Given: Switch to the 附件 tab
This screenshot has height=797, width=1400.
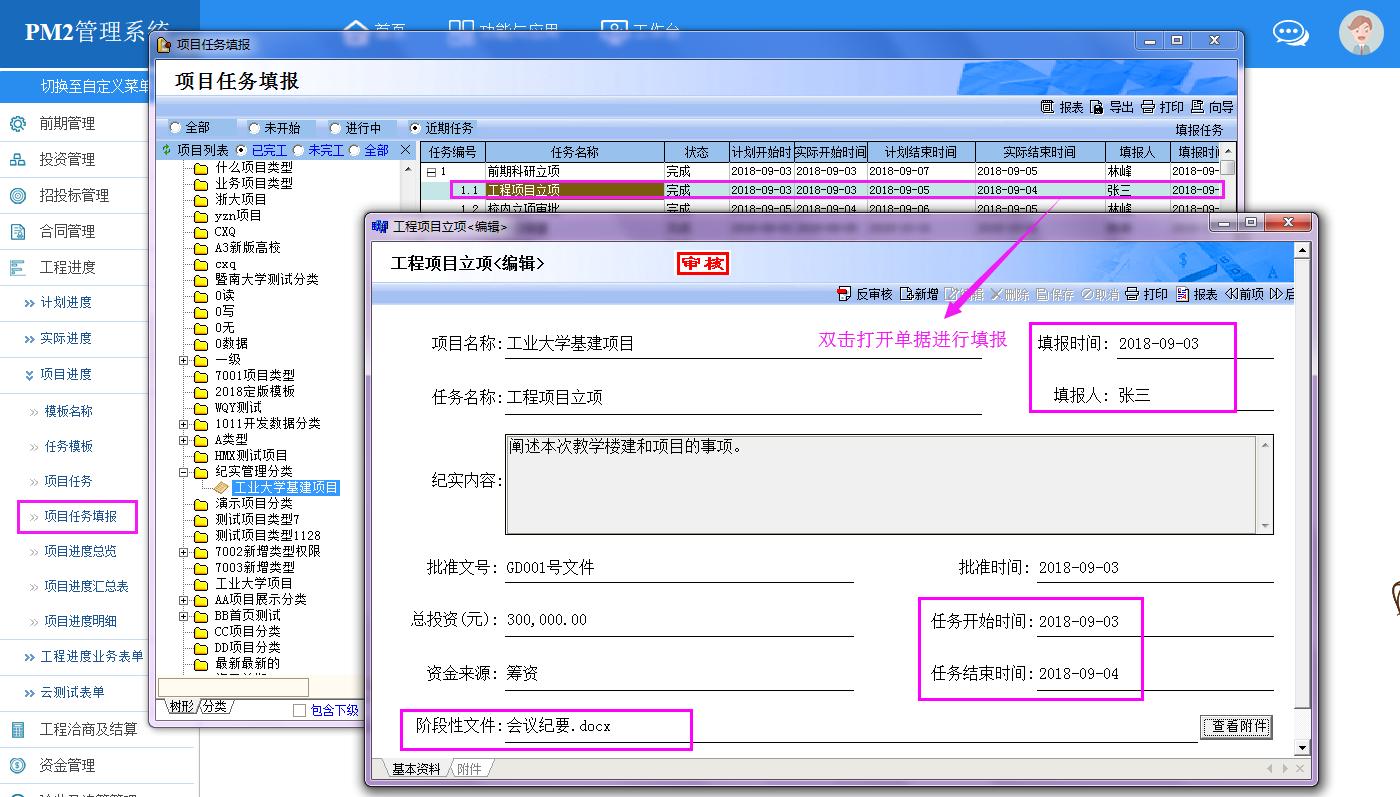Looking at the screenshot, I should click(x=469, y=769).
